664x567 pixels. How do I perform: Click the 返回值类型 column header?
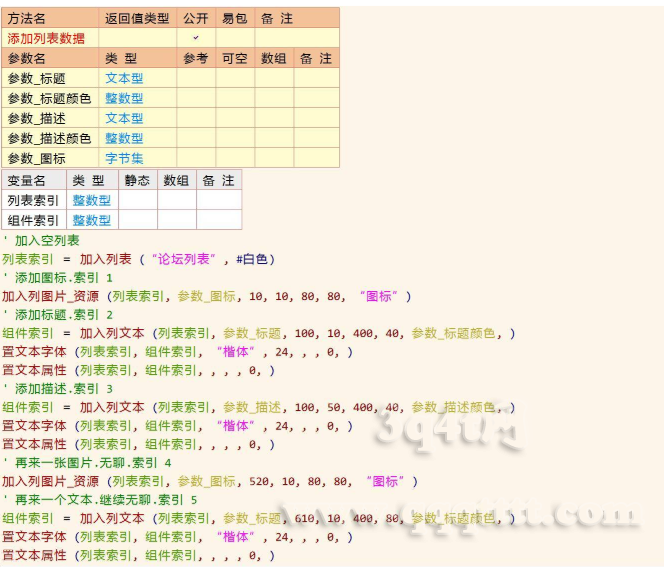[138, 18]
